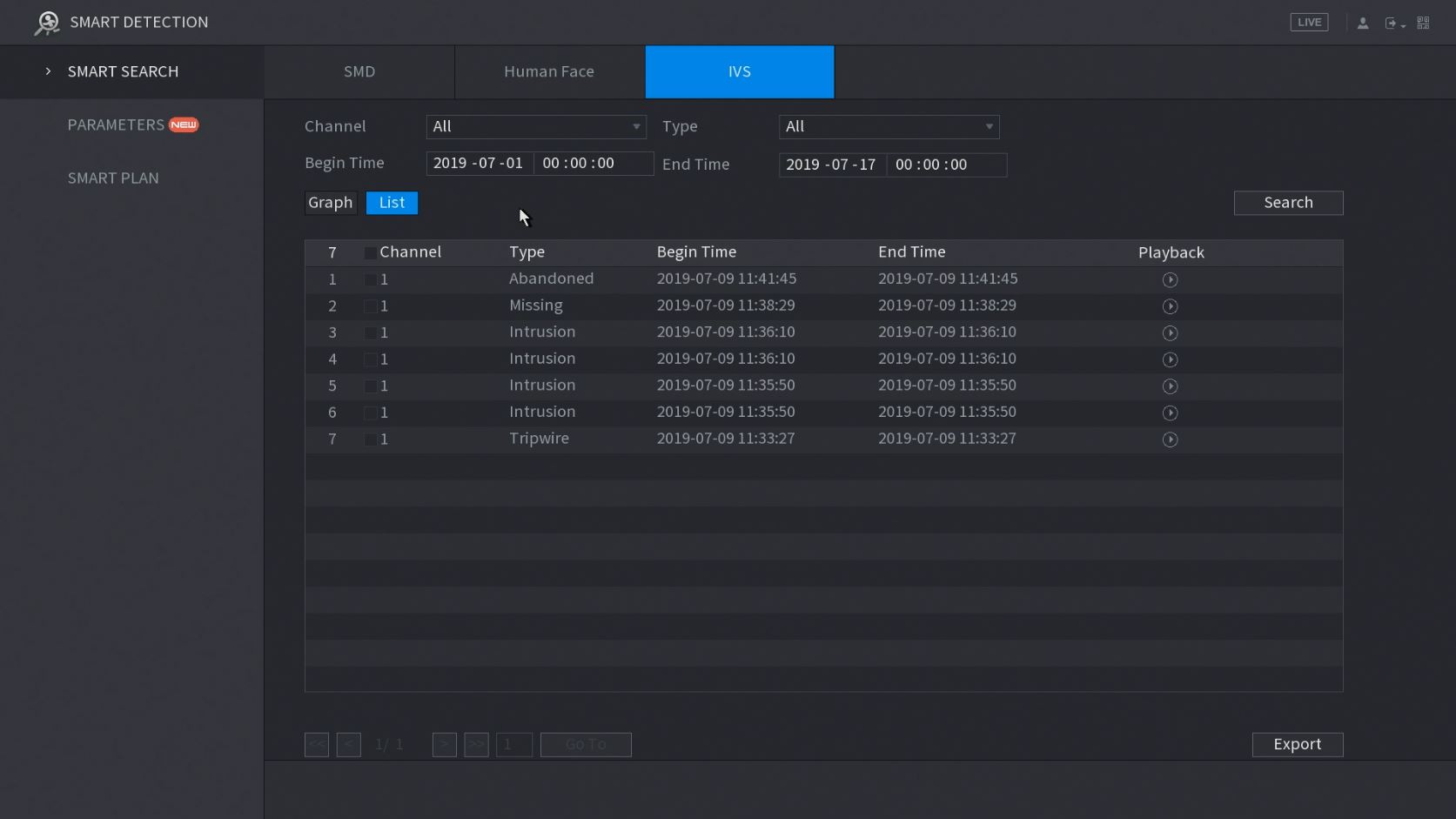Play back the Tripwire event recording
1456x819 pixels.
coord(1170,440)
